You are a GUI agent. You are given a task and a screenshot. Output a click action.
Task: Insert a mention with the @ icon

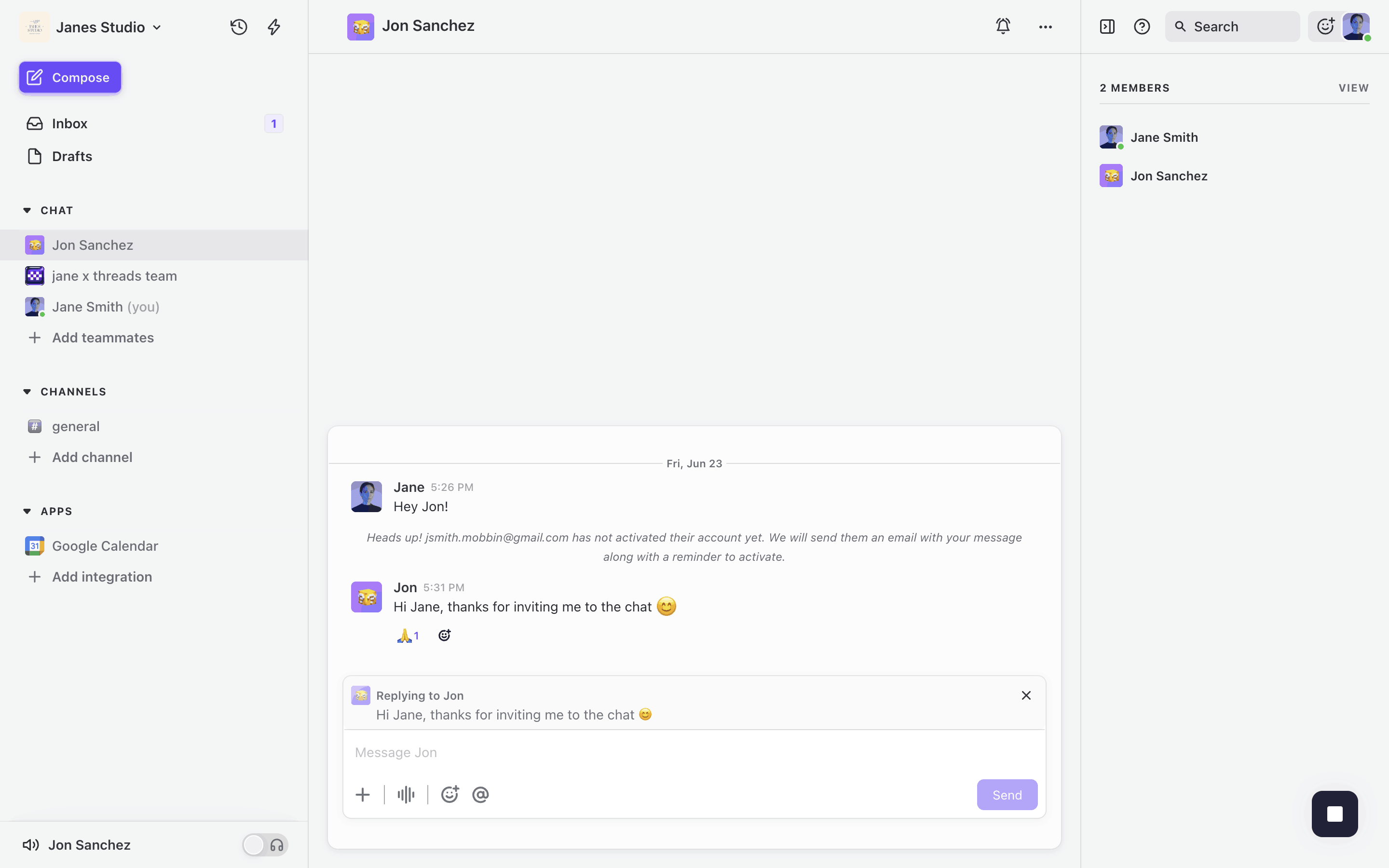480,795
